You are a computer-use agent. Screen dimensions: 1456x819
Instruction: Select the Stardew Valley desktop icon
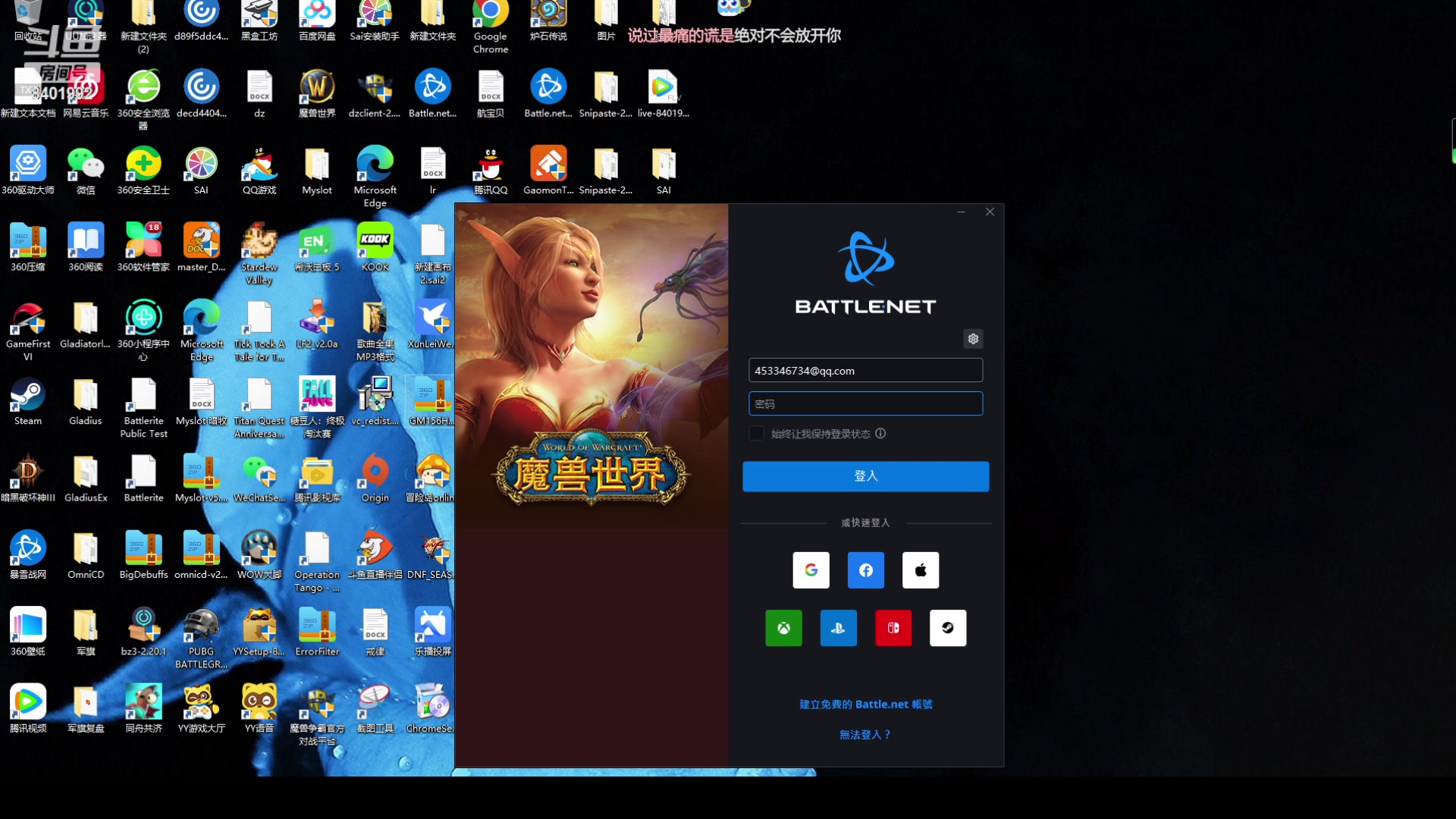[x=259, y=254]
